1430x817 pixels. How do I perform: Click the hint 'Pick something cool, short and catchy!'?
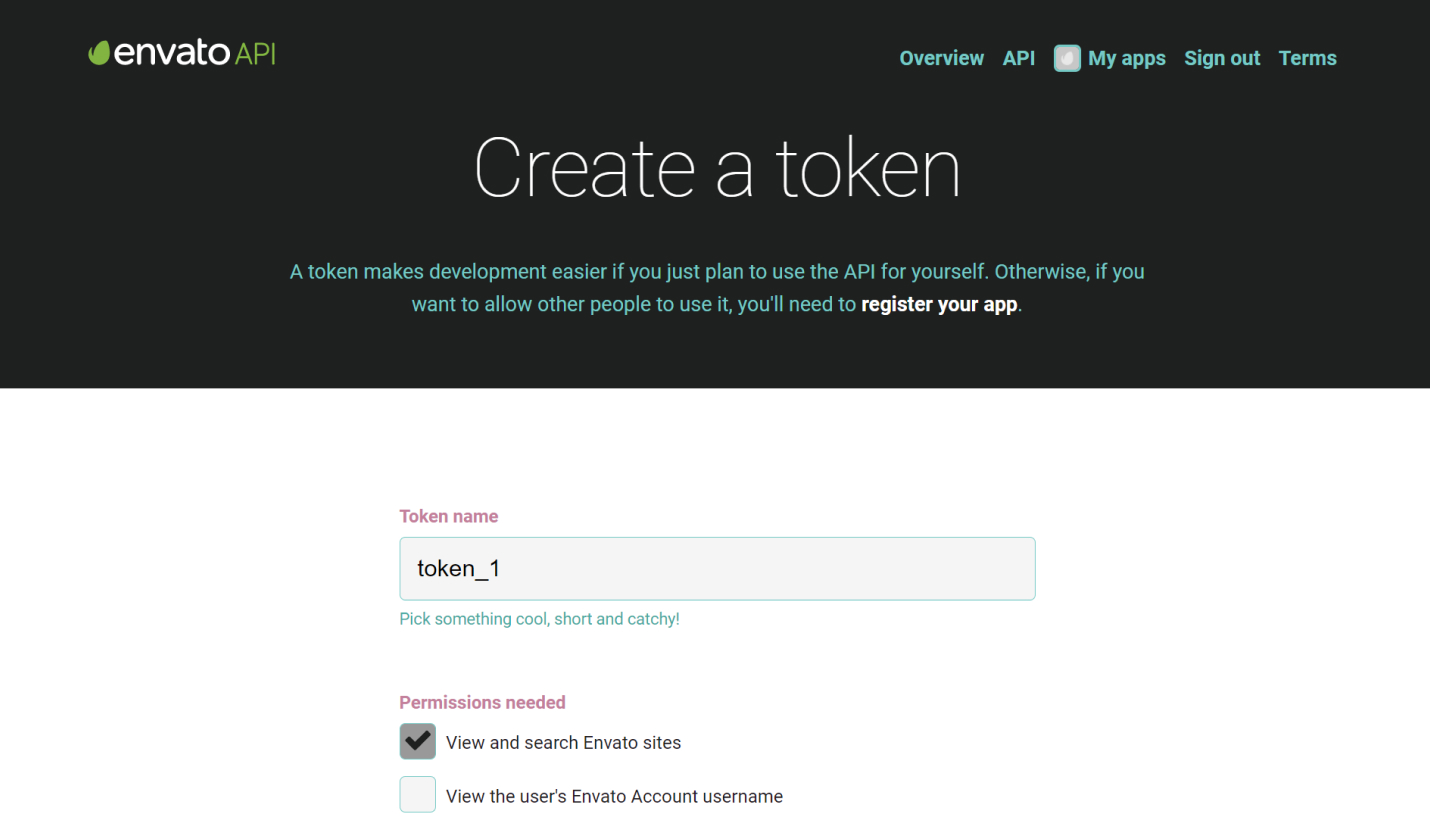tap(539, 619)
